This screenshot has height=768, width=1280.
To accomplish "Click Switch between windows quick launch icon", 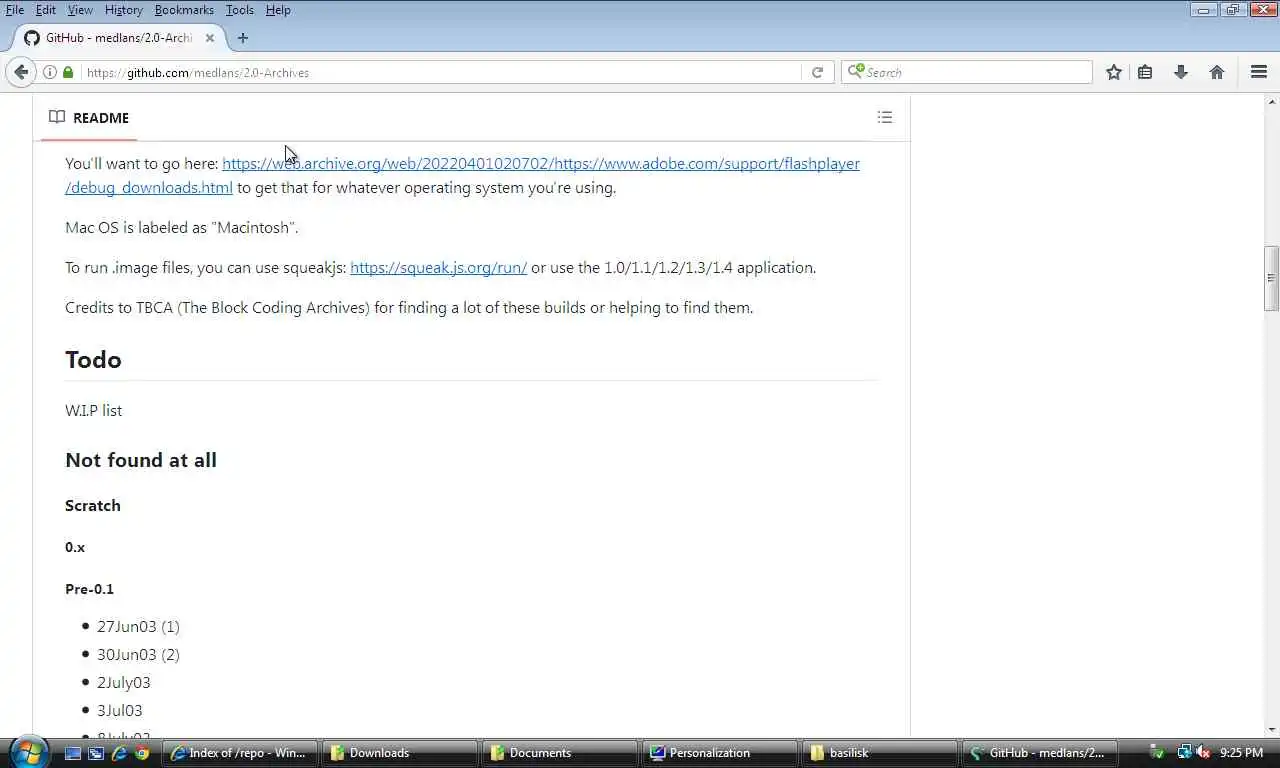I will coord(96,753).
